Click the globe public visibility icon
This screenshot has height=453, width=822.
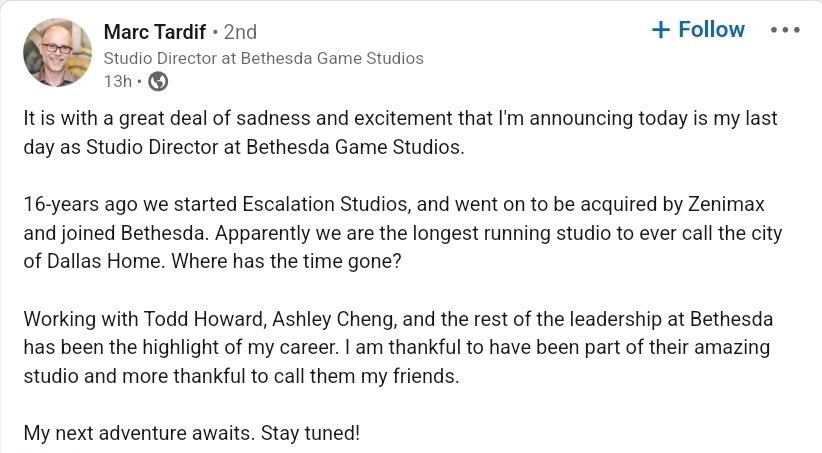click(x=158, y=82)
